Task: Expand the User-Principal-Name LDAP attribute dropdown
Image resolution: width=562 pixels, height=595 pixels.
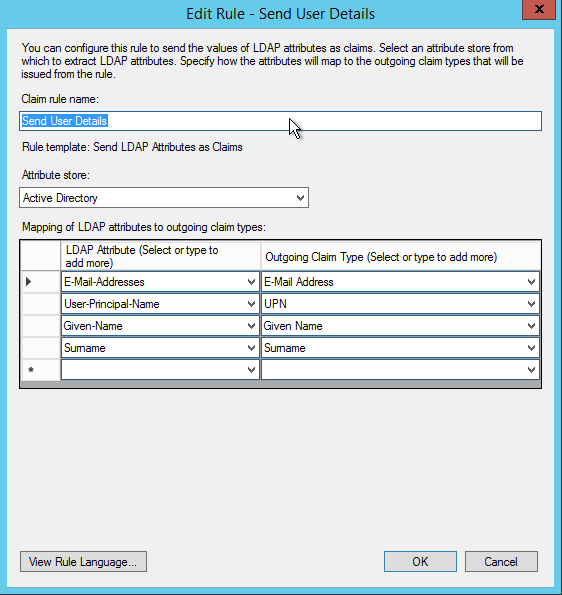Action: pos(251,304)
